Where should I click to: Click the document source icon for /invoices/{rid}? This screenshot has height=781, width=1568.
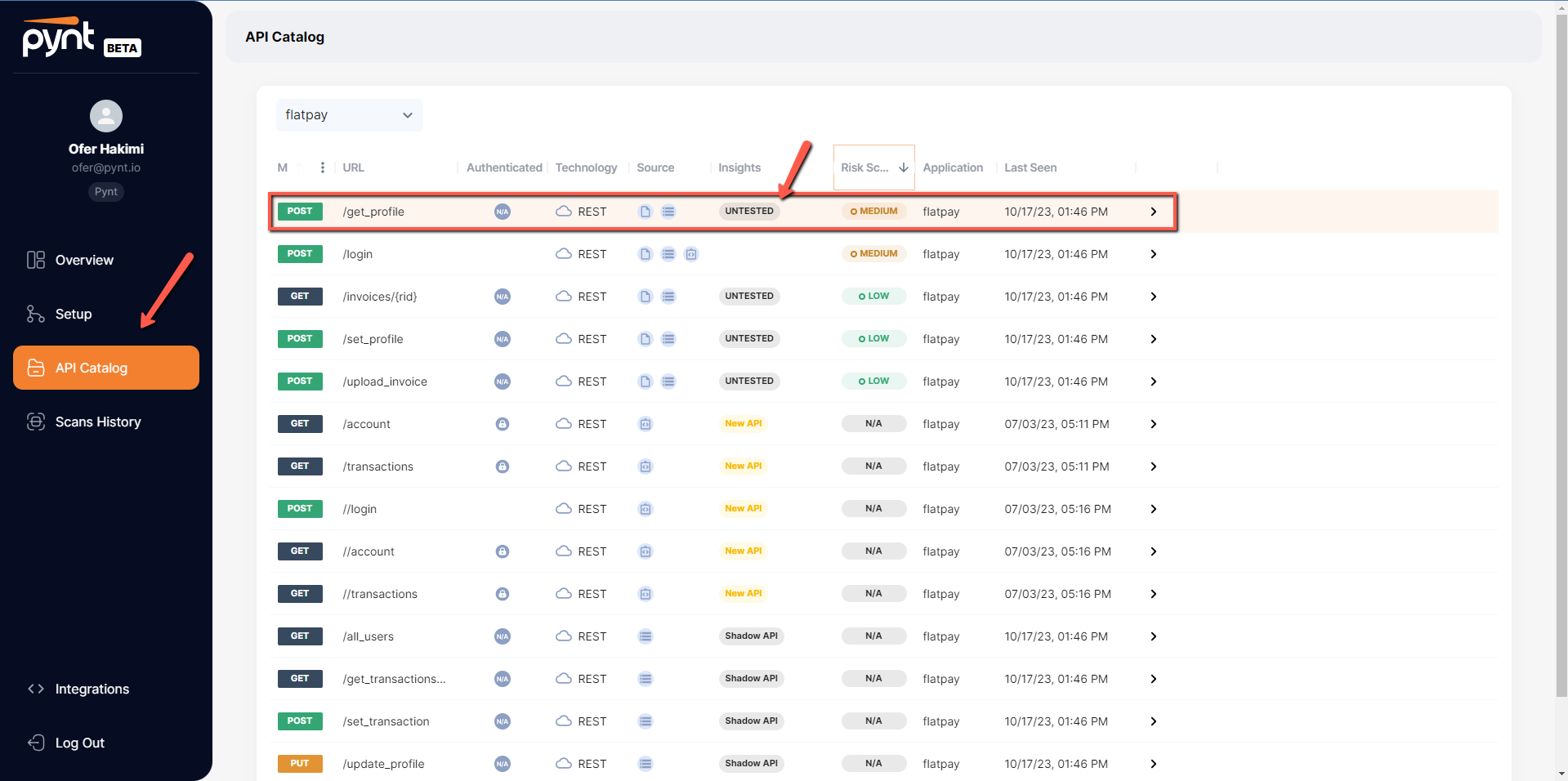coord(646,297)
